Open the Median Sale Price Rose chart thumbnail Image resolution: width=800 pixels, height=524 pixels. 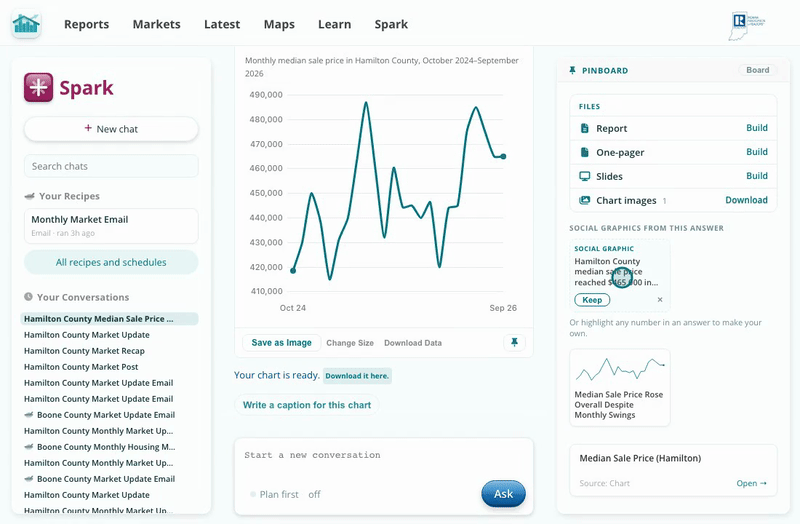tap(619, 388)
